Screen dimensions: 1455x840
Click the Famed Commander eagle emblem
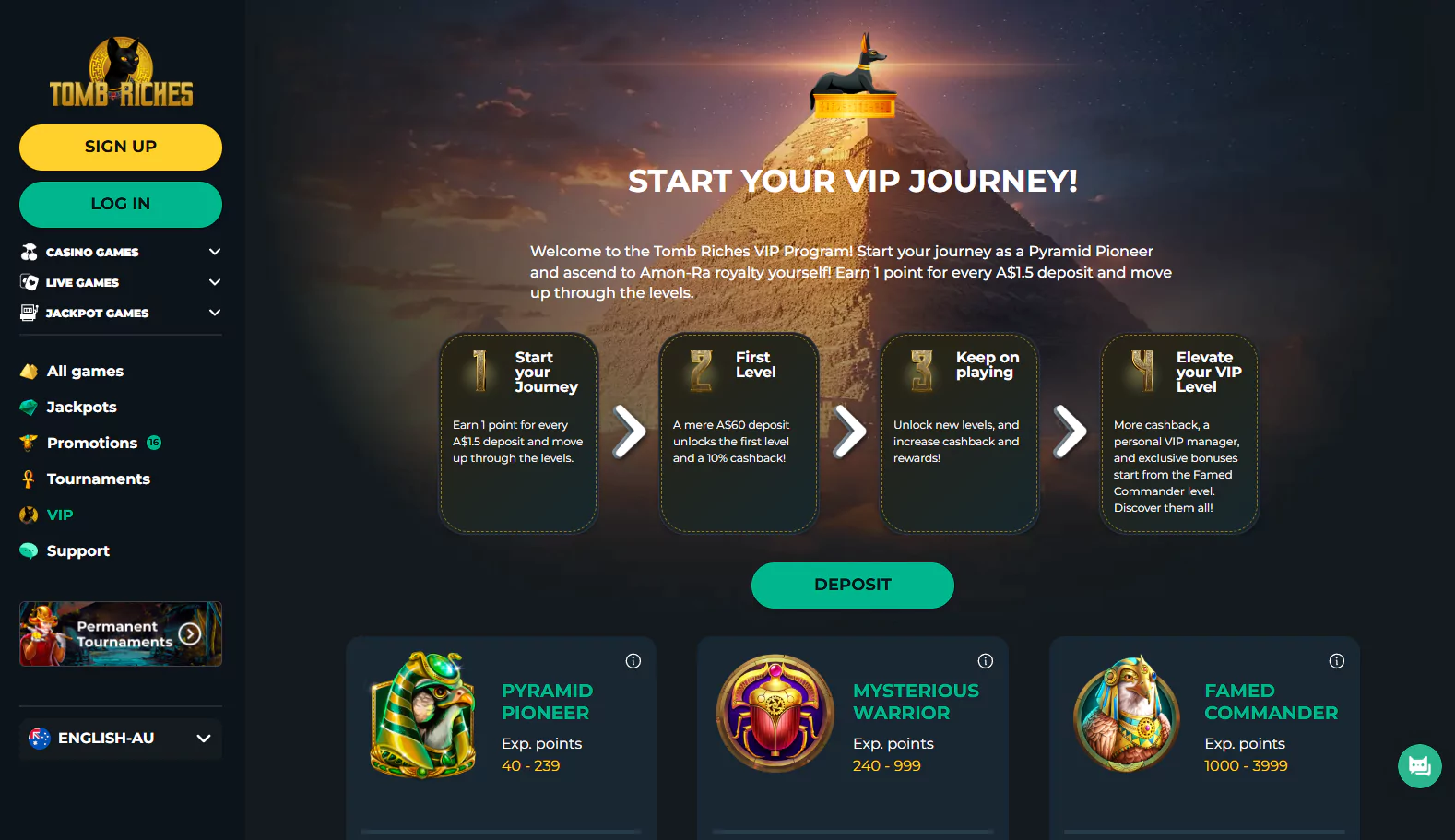[1127, 714]
